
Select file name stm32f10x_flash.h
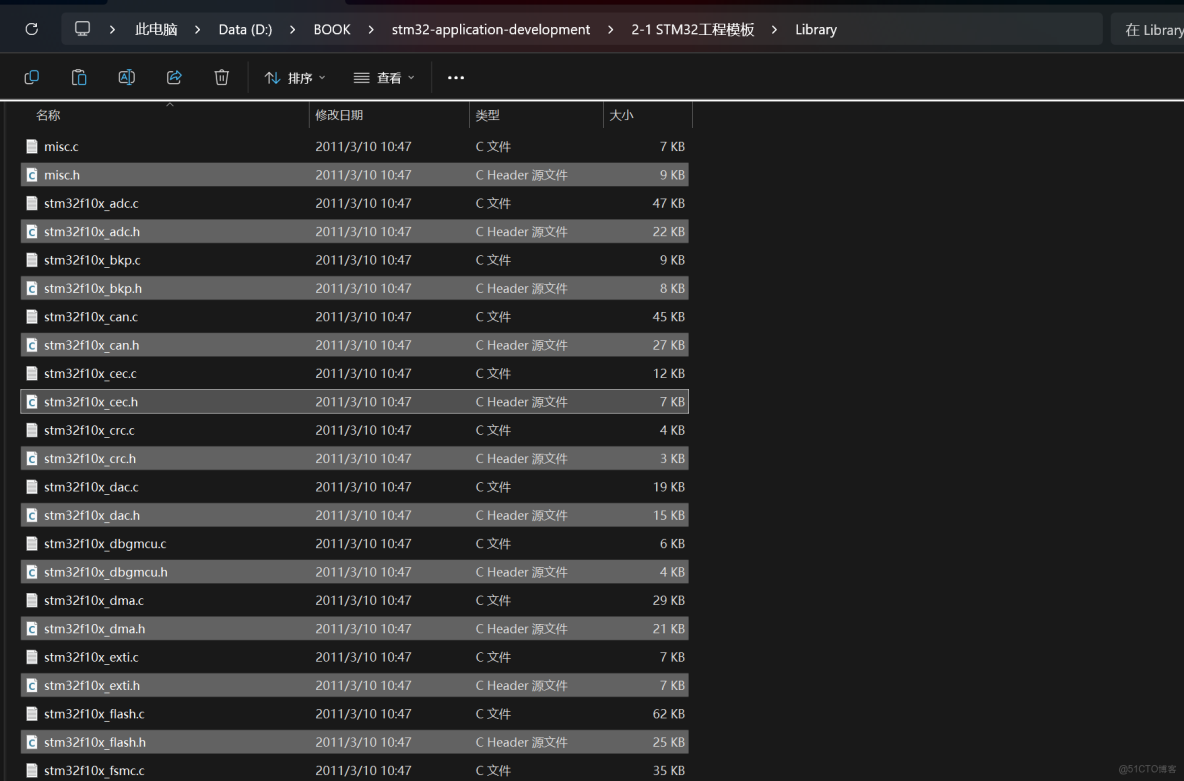point(95,742)
